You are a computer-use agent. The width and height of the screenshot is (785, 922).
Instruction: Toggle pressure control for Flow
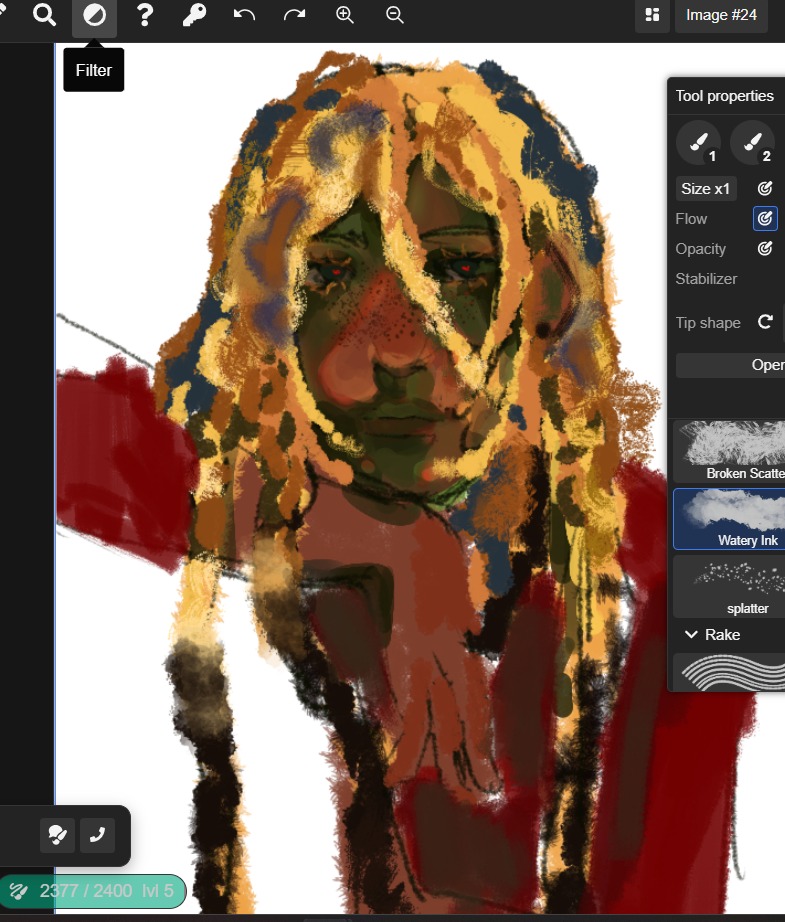pyautogui.click(x=765, y=219)
